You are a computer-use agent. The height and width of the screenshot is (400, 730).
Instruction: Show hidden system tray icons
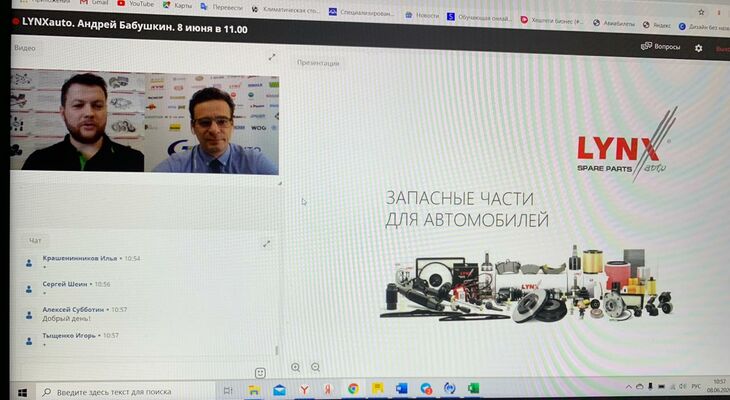pos(629,387)
